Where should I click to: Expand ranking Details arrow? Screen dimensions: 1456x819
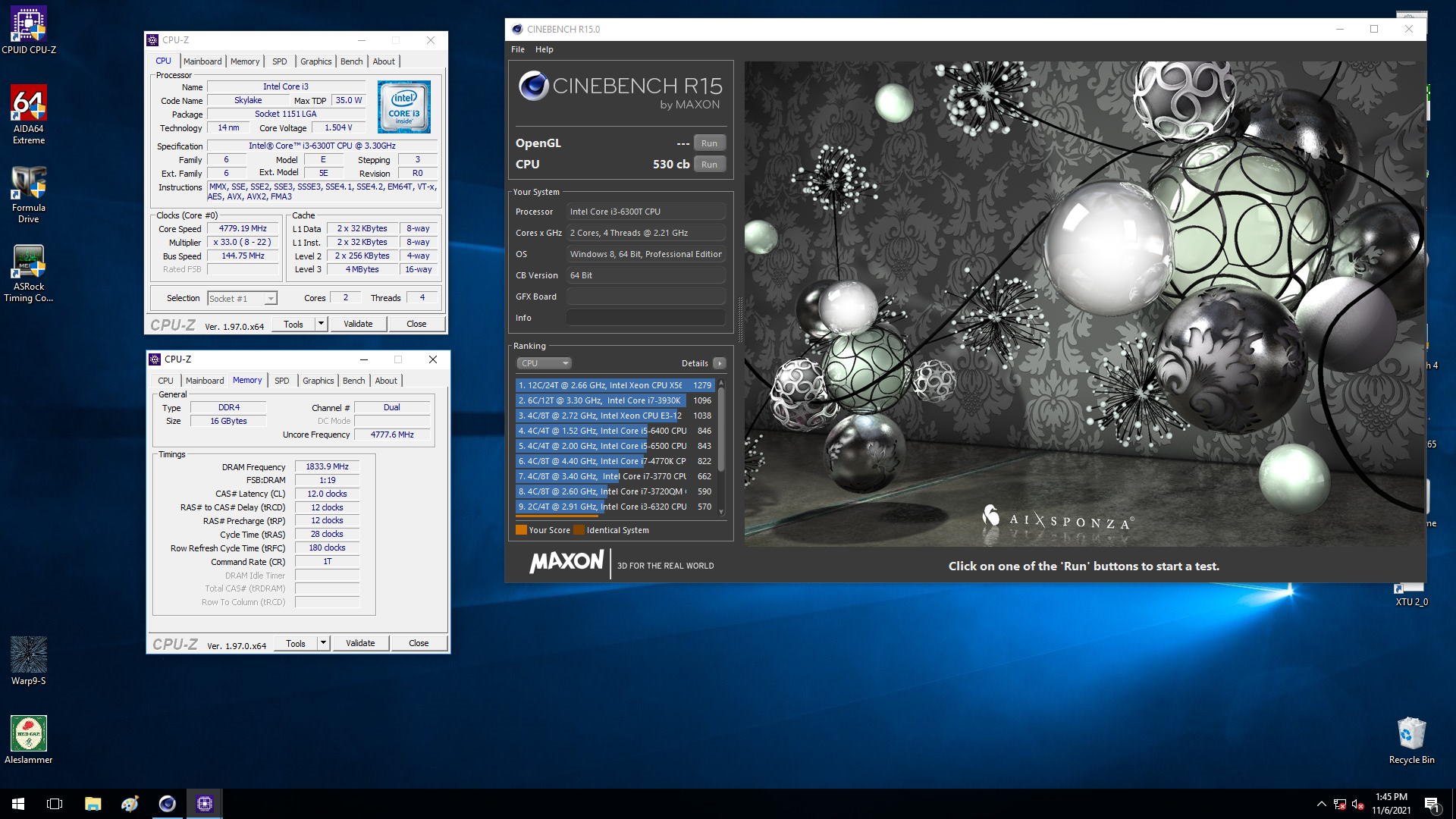(720, 363)
